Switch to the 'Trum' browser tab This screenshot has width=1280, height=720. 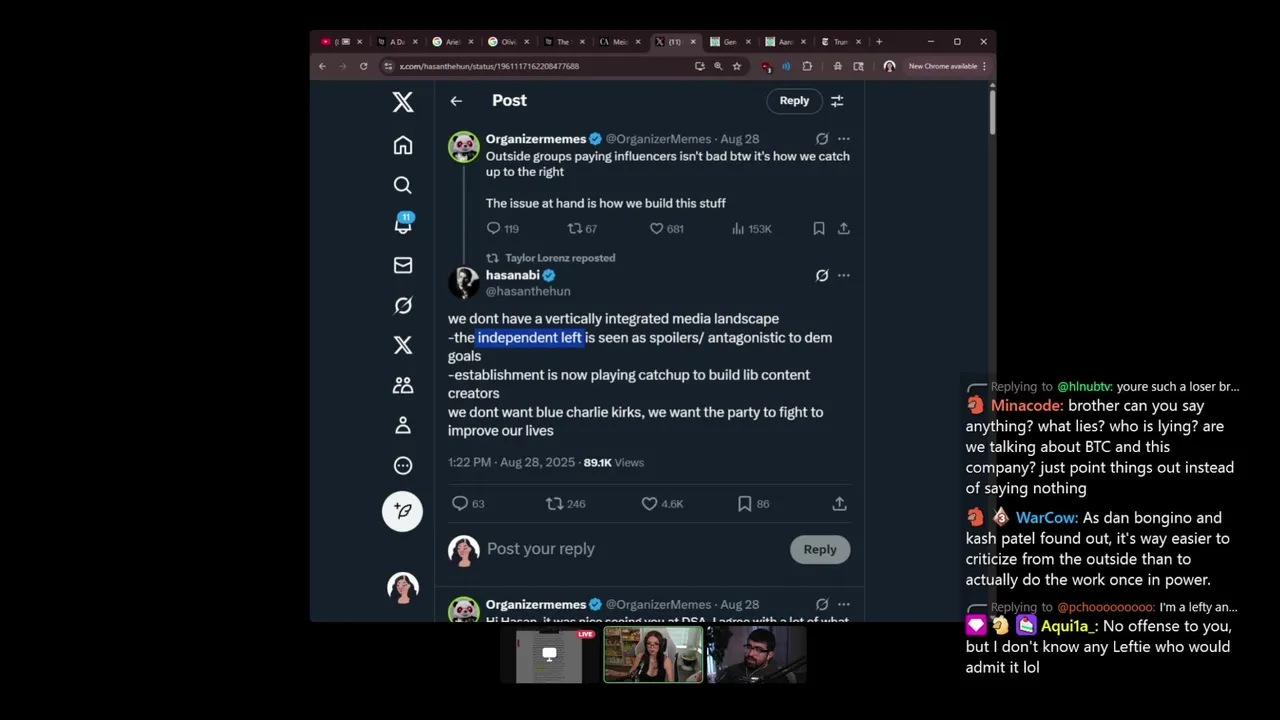pos(840,42)
